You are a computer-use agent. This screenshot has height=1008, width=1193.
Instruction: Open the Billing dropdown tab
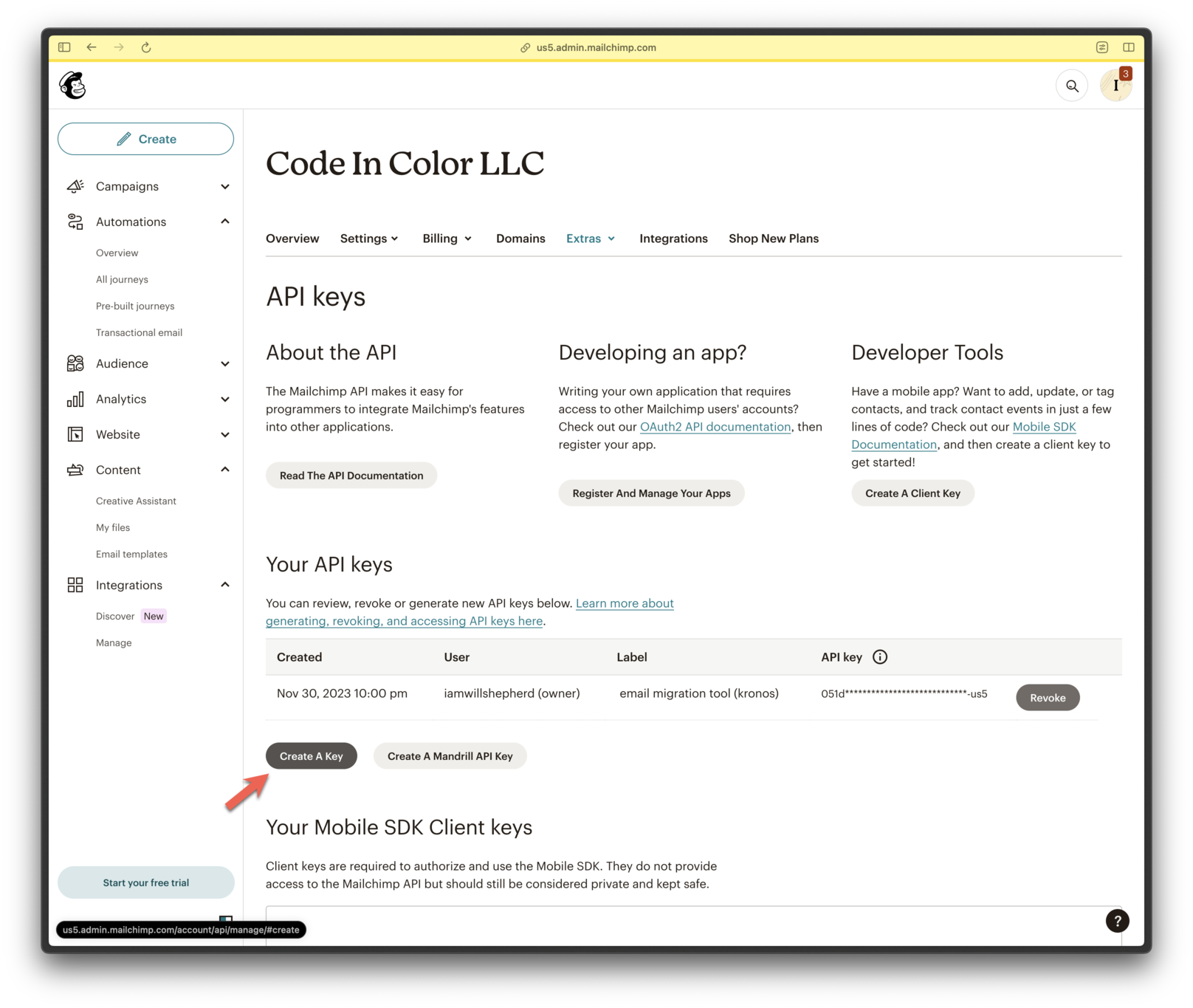447,239
